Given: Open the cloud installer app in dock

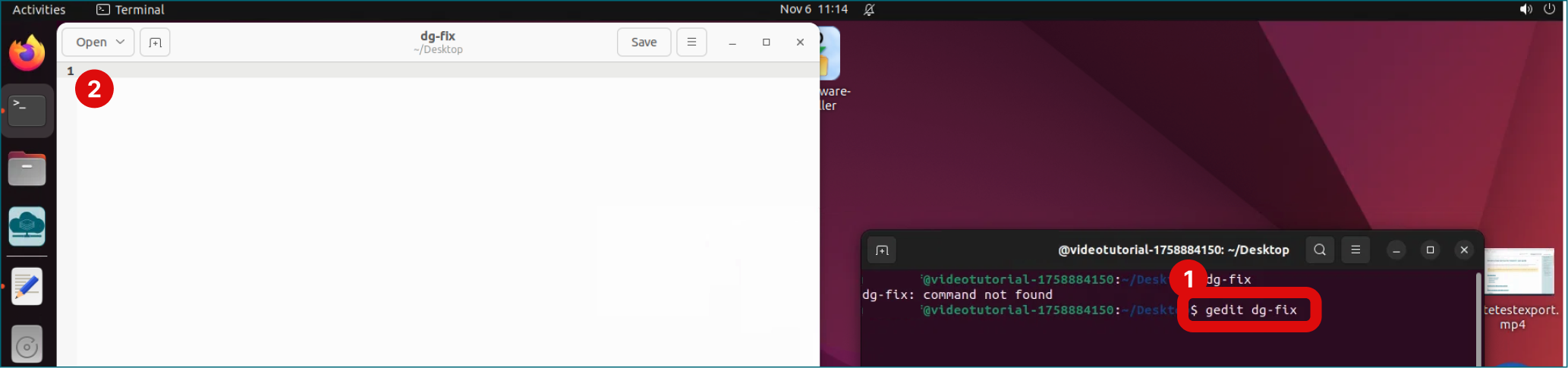Looking at the screenshot, I should [27, 226].
